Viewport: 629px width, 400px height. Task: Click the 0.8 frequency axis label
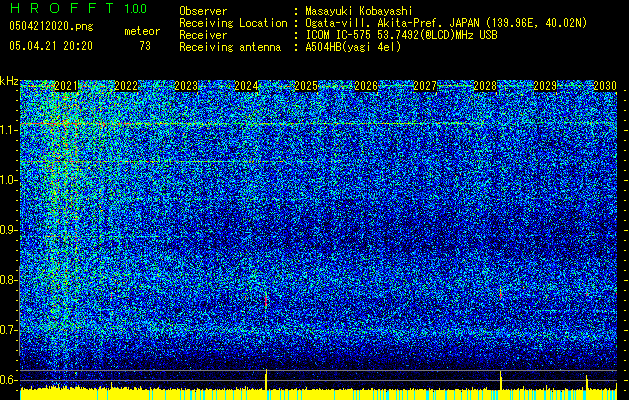9,280
